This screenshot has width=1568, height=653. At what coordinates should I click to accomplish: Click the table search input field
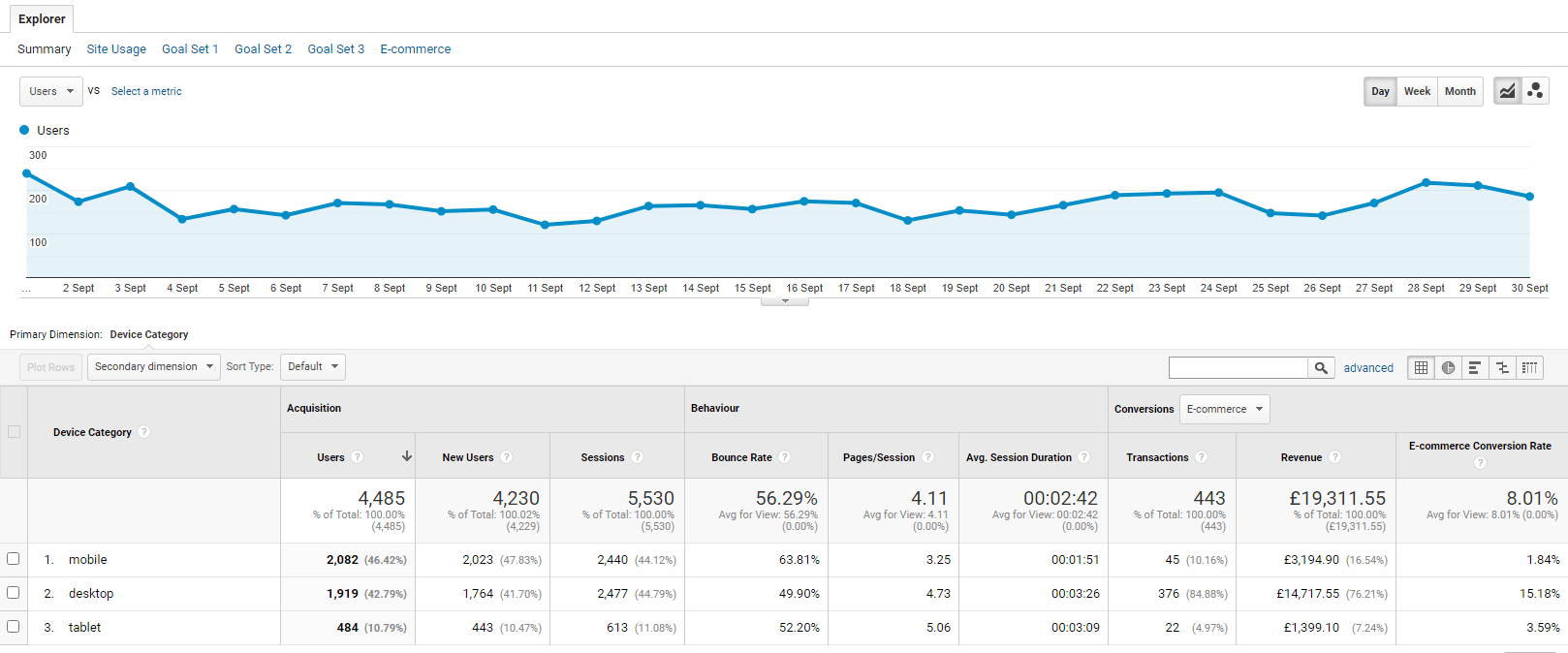tap(1238, 368)
